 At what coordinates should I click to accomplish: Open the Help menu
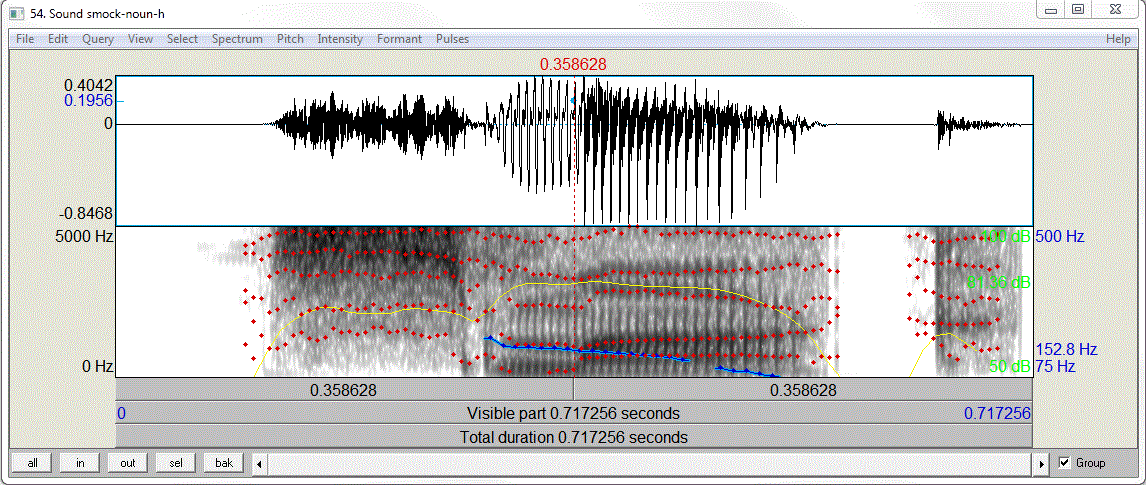coord(1118,39)
